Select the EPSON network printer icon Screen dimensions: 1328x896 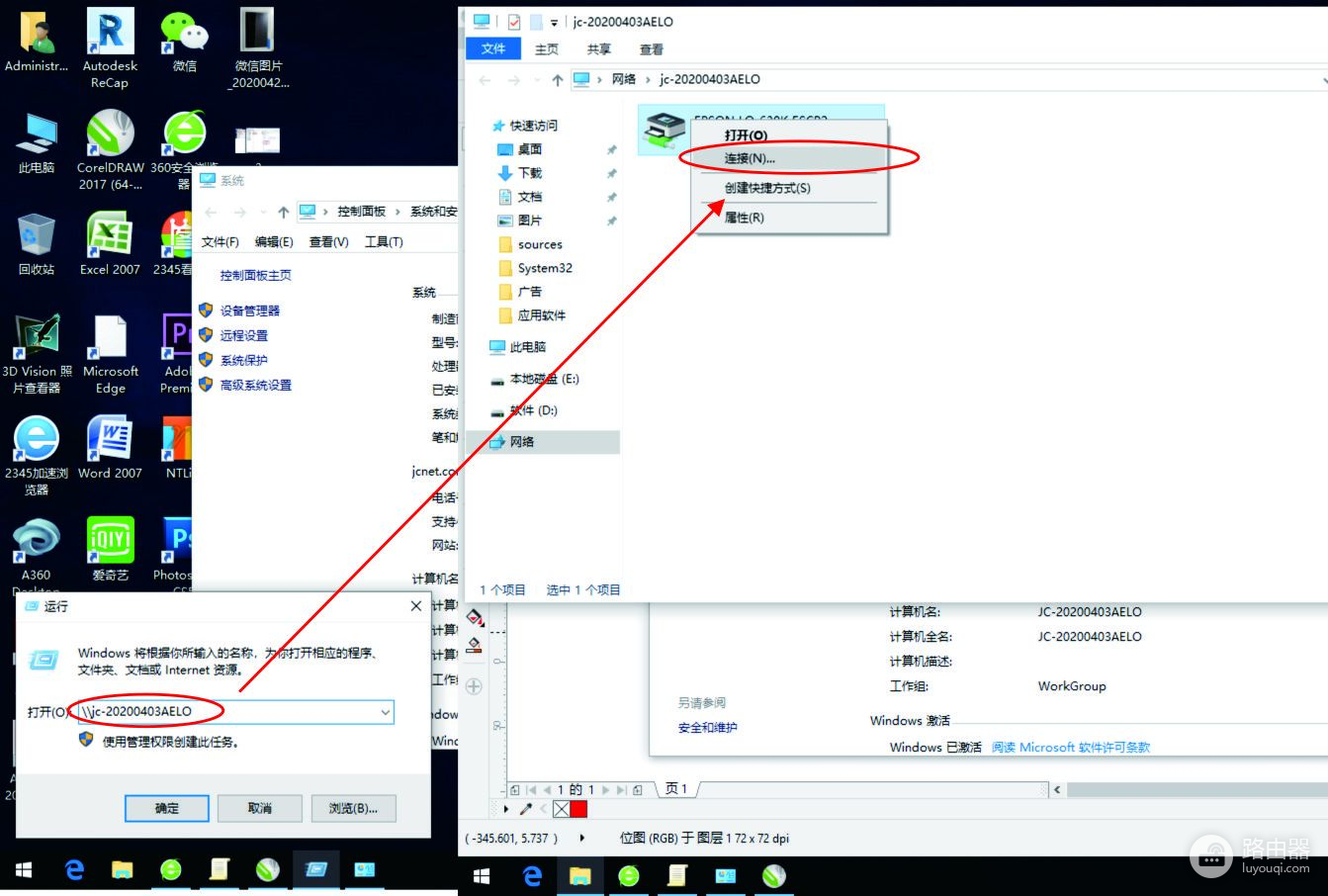tap(664, 130)
